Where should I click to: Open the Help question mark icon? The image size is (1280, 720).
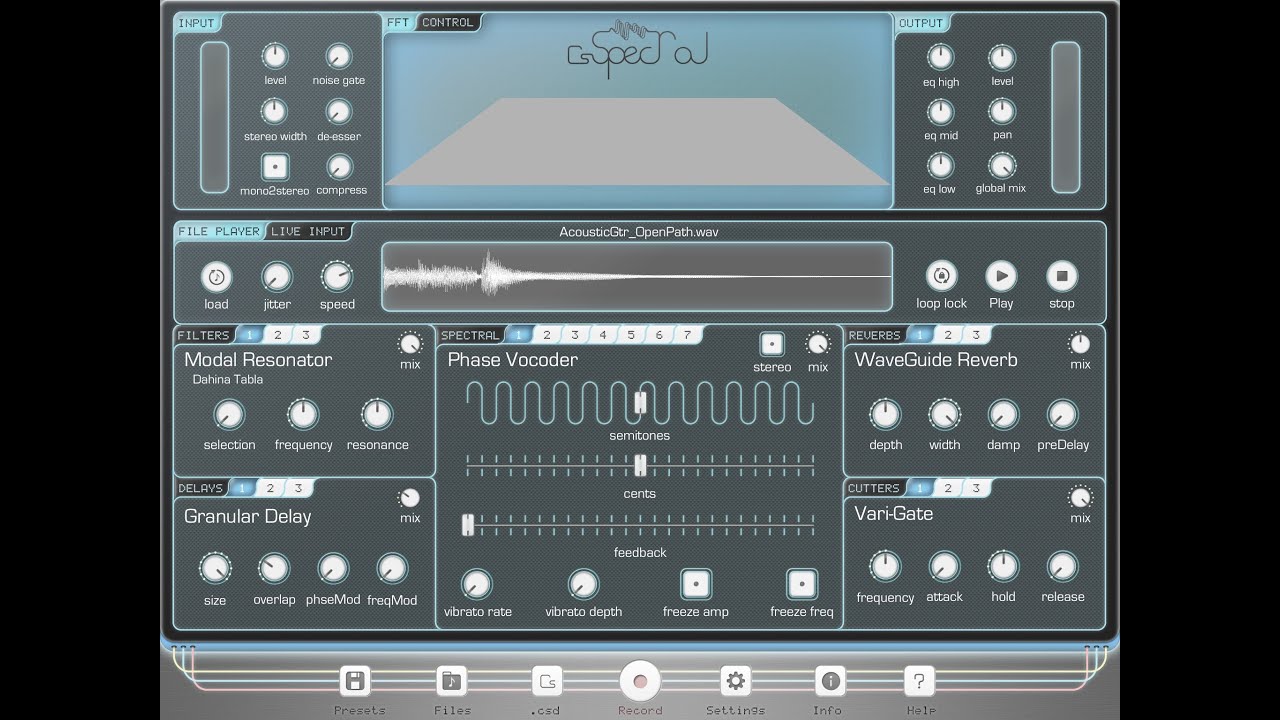pyautogui.click(x=919, y=682)
